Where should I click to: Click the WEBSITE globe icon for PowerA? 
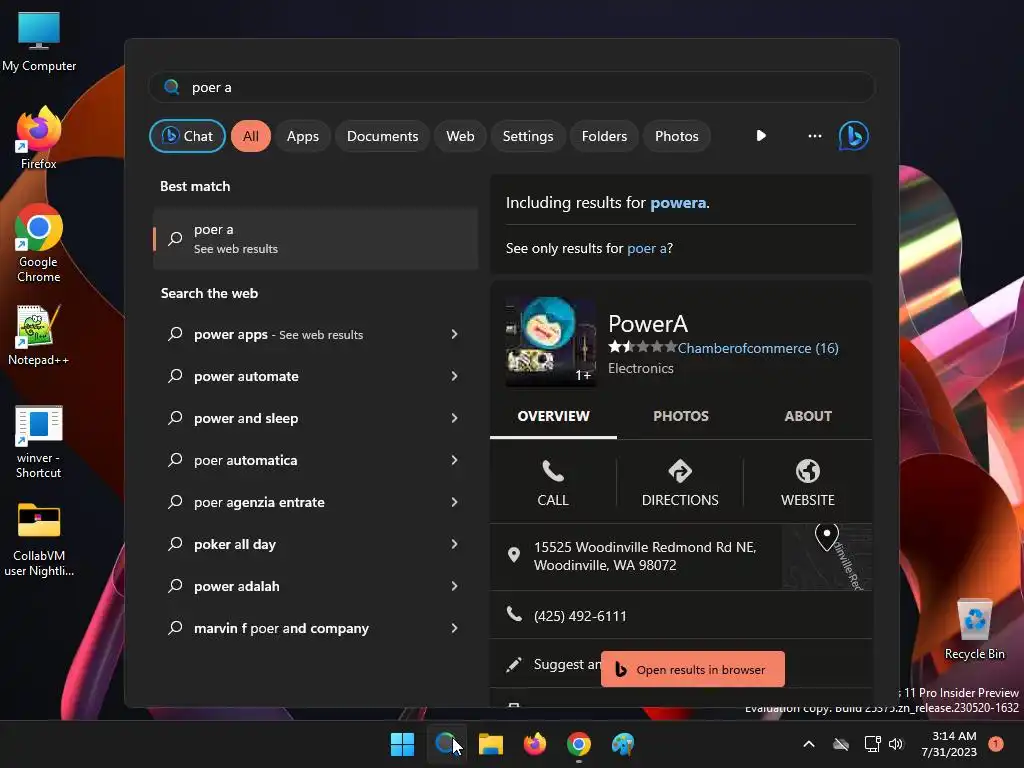807,483
